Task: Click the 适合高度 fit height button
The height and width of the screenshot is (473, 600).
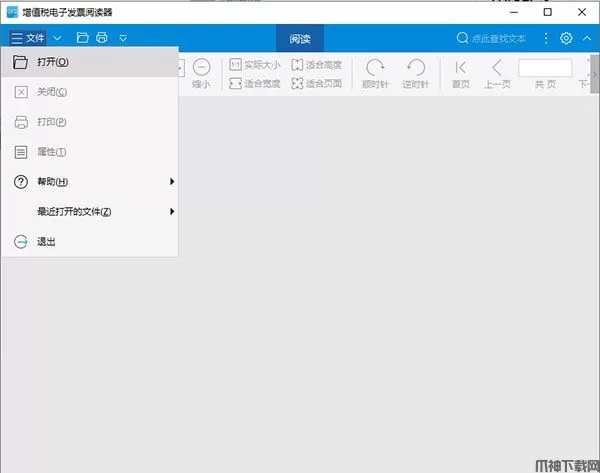Action: [x=316, y=64]
